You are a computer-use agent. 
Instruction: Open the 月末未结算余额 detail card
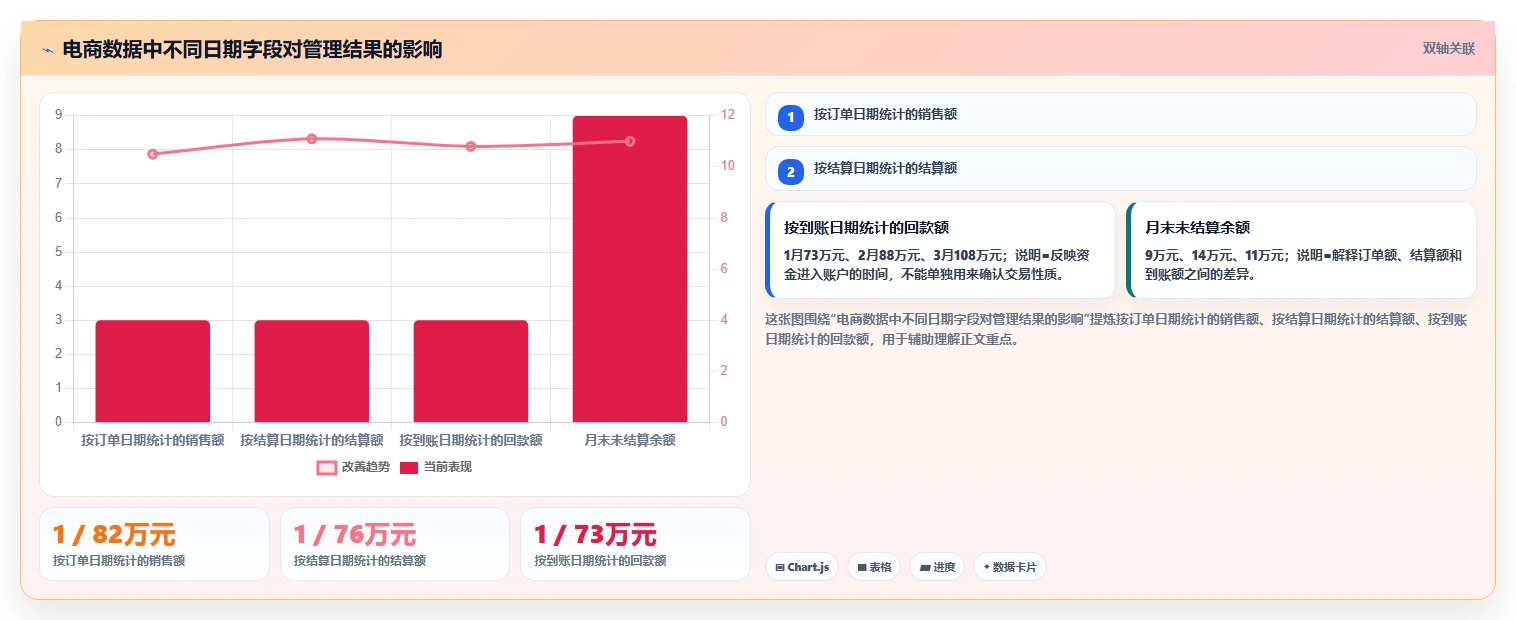(x=1301, y=250)
